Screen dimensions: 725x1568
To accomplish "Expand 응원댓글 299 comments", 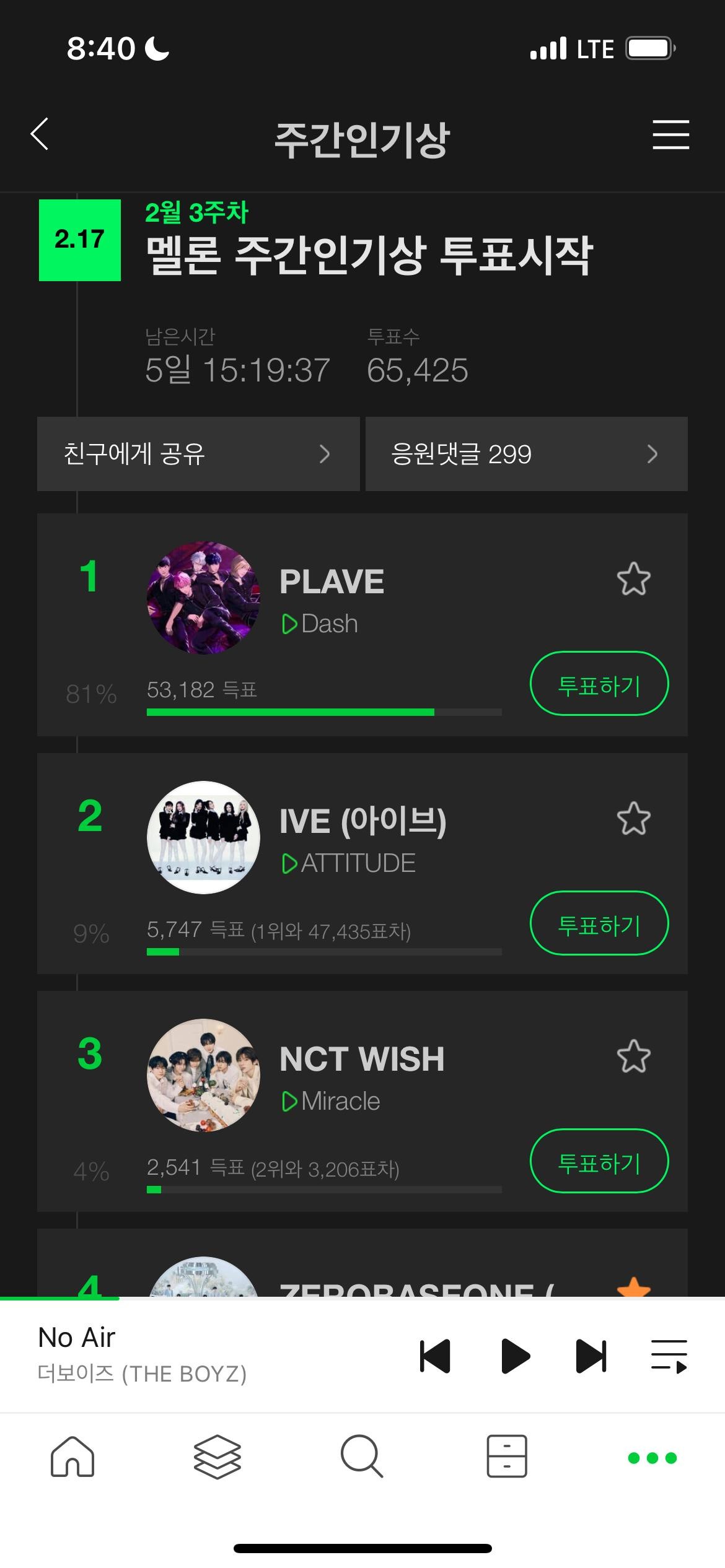I will (526, 454).
